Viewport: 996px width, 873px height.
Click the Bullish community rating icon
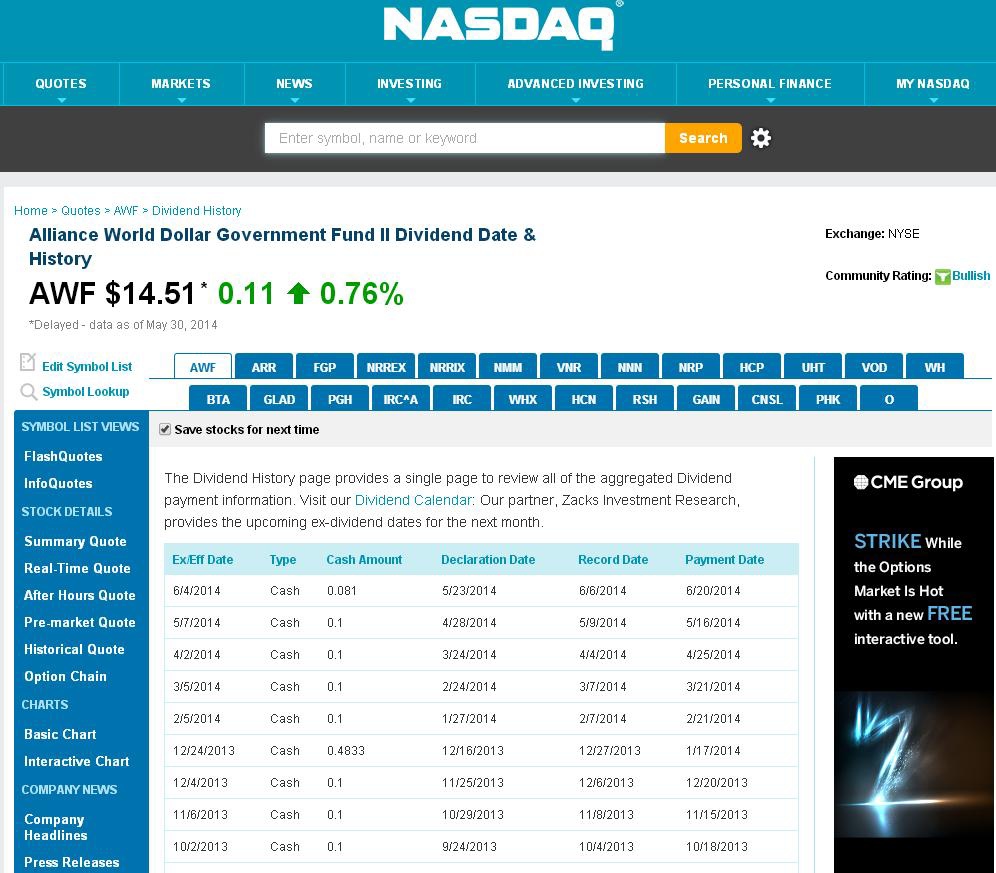[x=943, y=276]
